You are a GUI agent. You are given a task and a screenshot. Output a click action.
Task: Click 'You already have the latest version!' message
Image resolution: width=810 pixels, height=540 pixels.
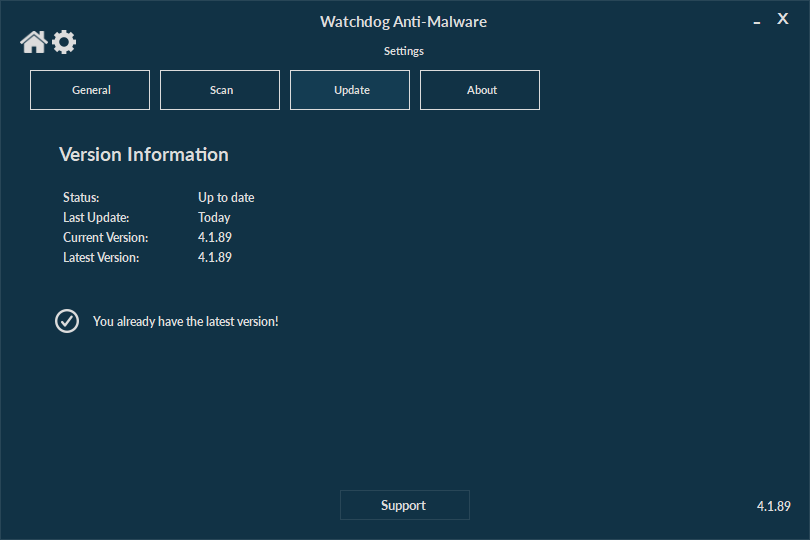[x=185, y=321]
